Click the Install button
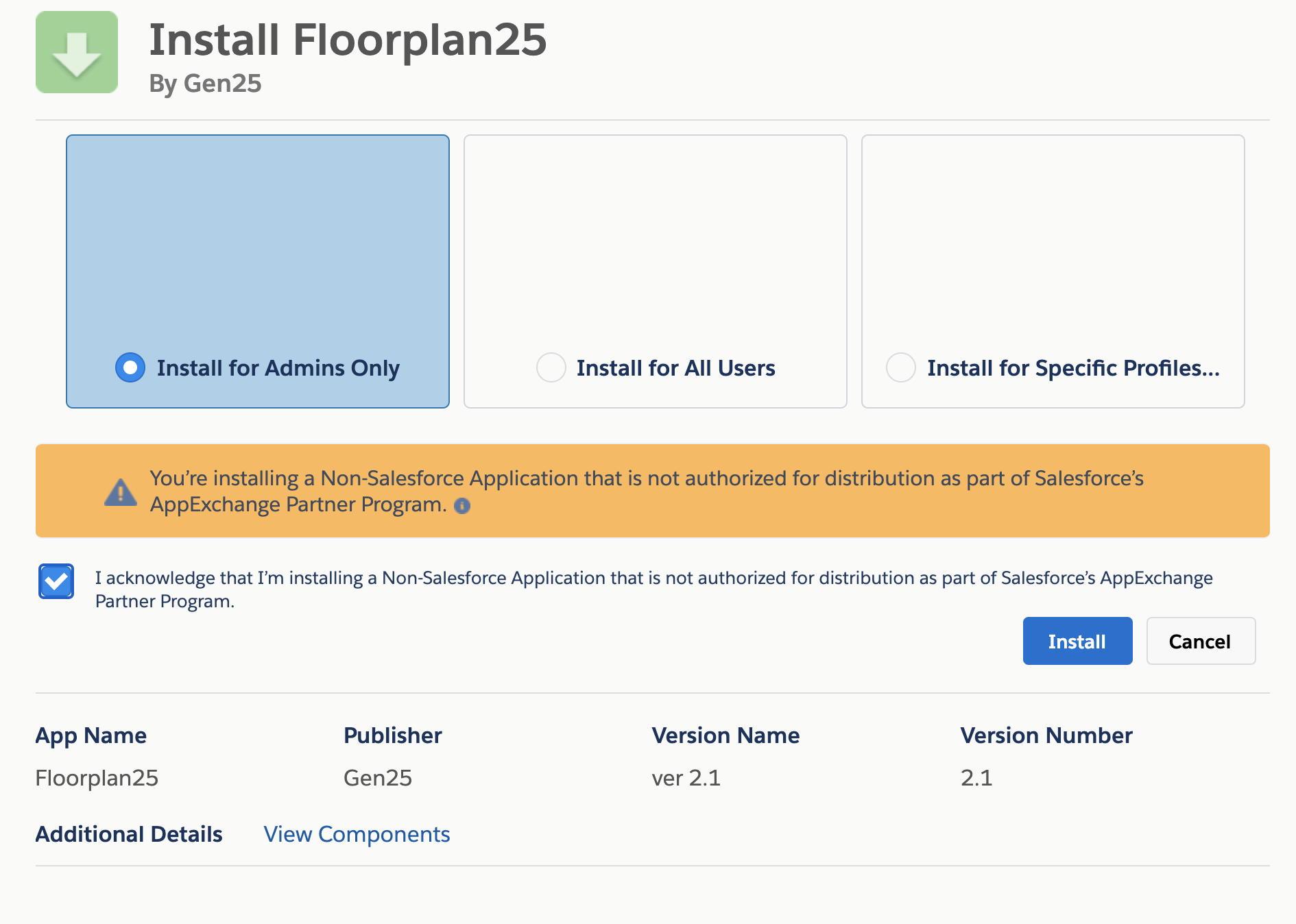 1077,641
